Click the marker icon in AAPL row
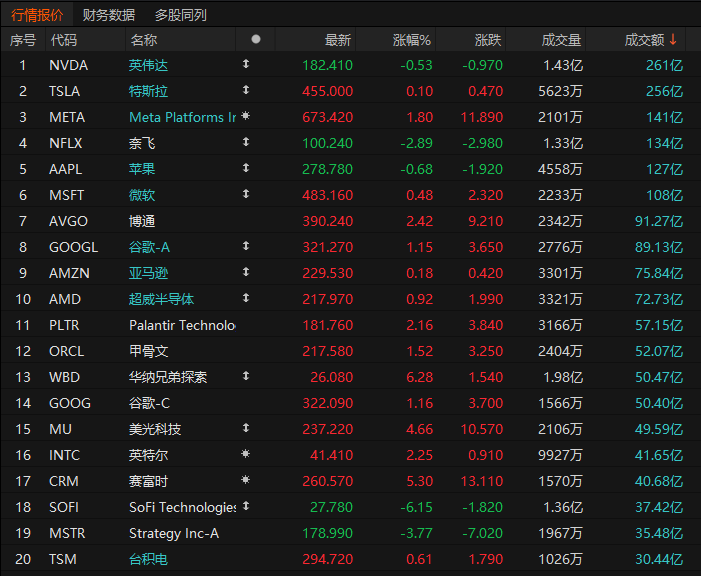Viewport: 701px width, 576px height. coord(245,168)
